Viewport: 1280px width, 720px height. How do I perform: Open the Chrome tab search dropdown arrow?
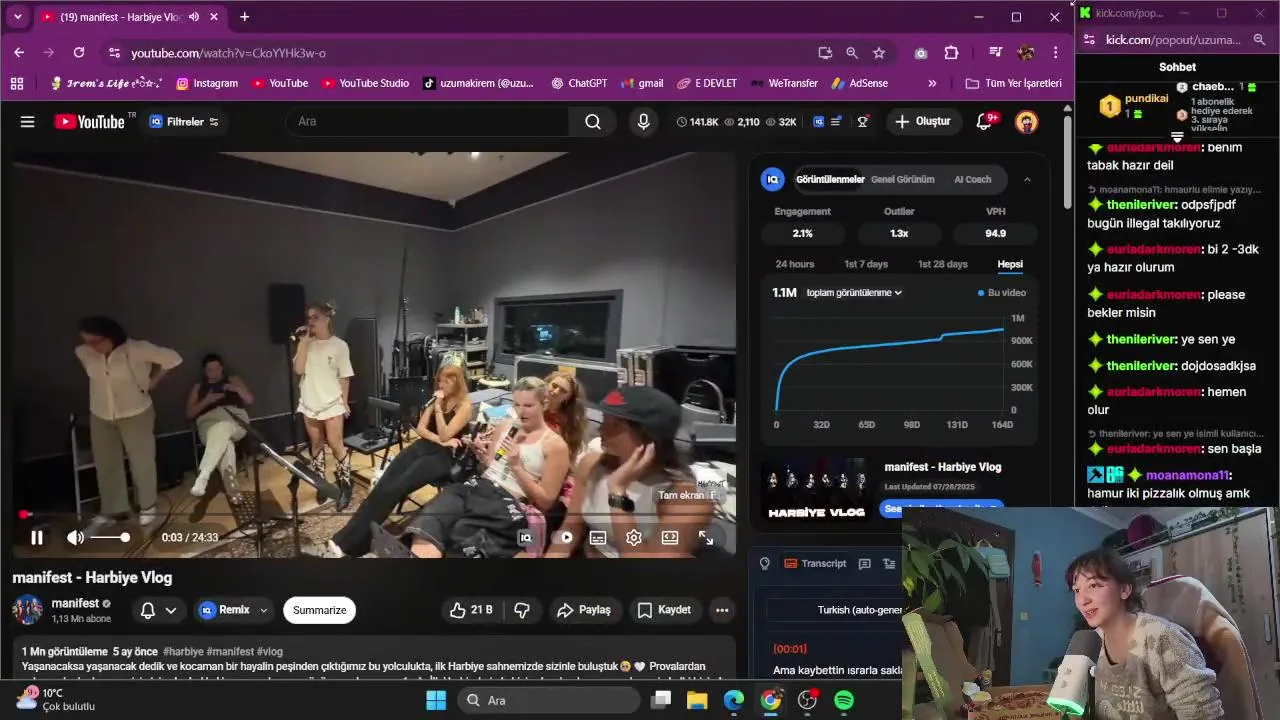tap(17, 17)
